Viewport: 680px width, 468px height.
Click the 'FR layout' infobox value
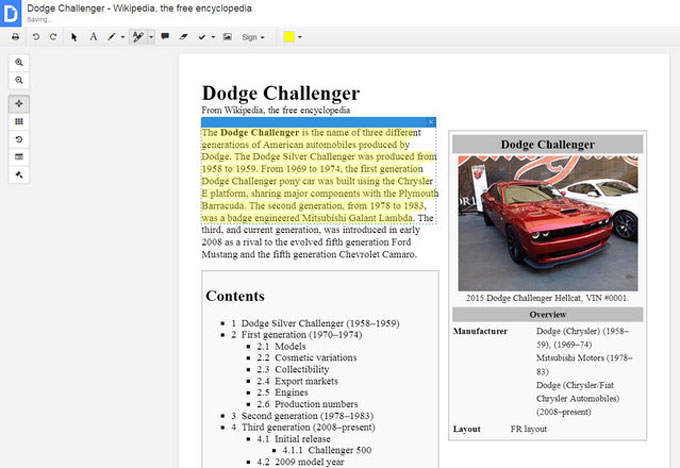point(528,429)
